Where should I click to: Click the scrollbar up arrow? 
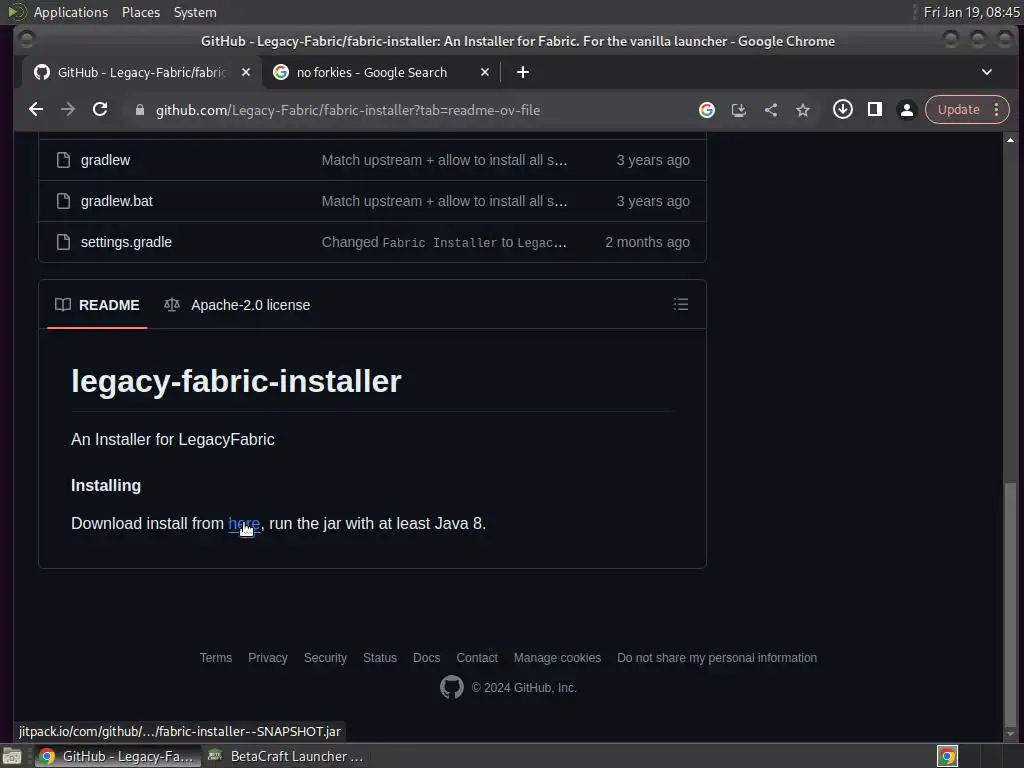1010,140
